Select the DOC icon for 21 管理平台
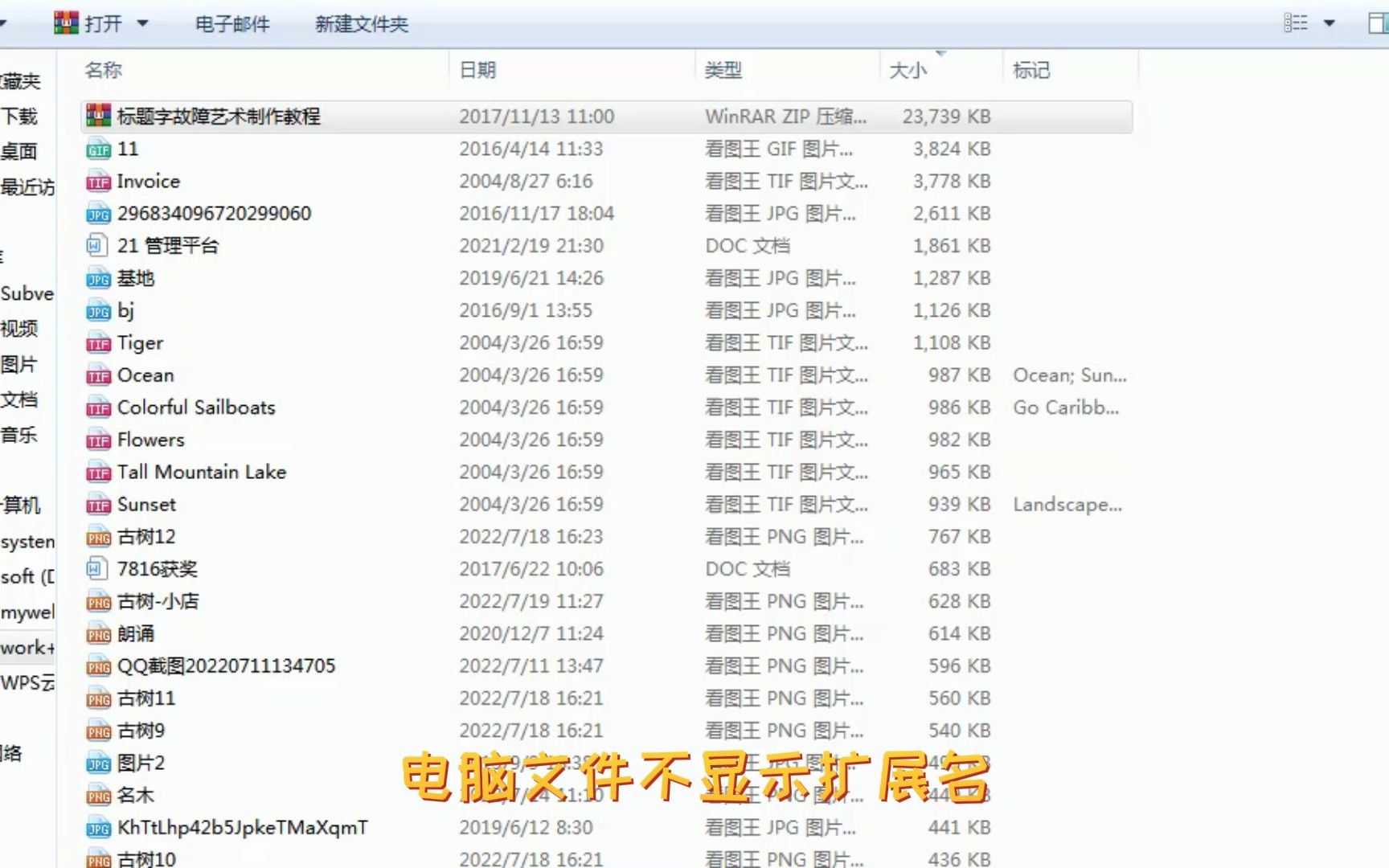 (96, 245)
